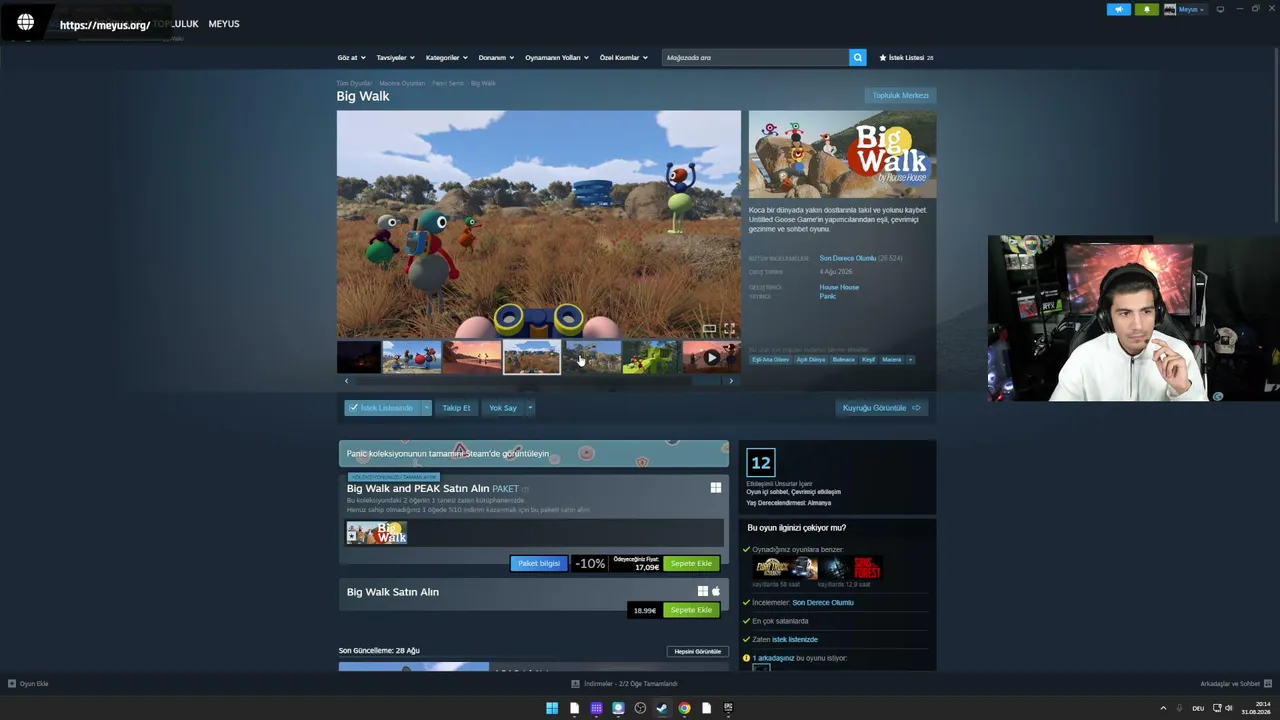Select the Keşif tag

point(868,359)
